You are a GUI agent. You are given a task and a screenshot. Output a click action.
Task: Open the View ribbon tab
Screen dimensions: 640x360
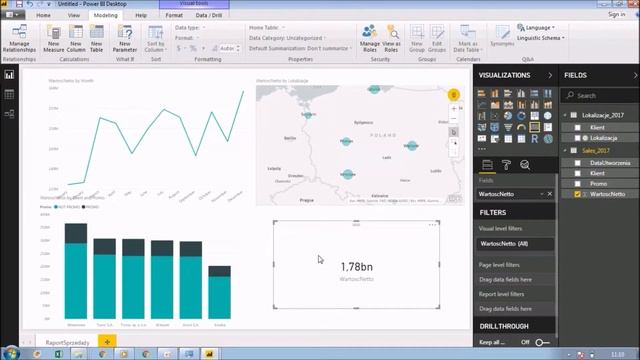[x=74, y=15]
